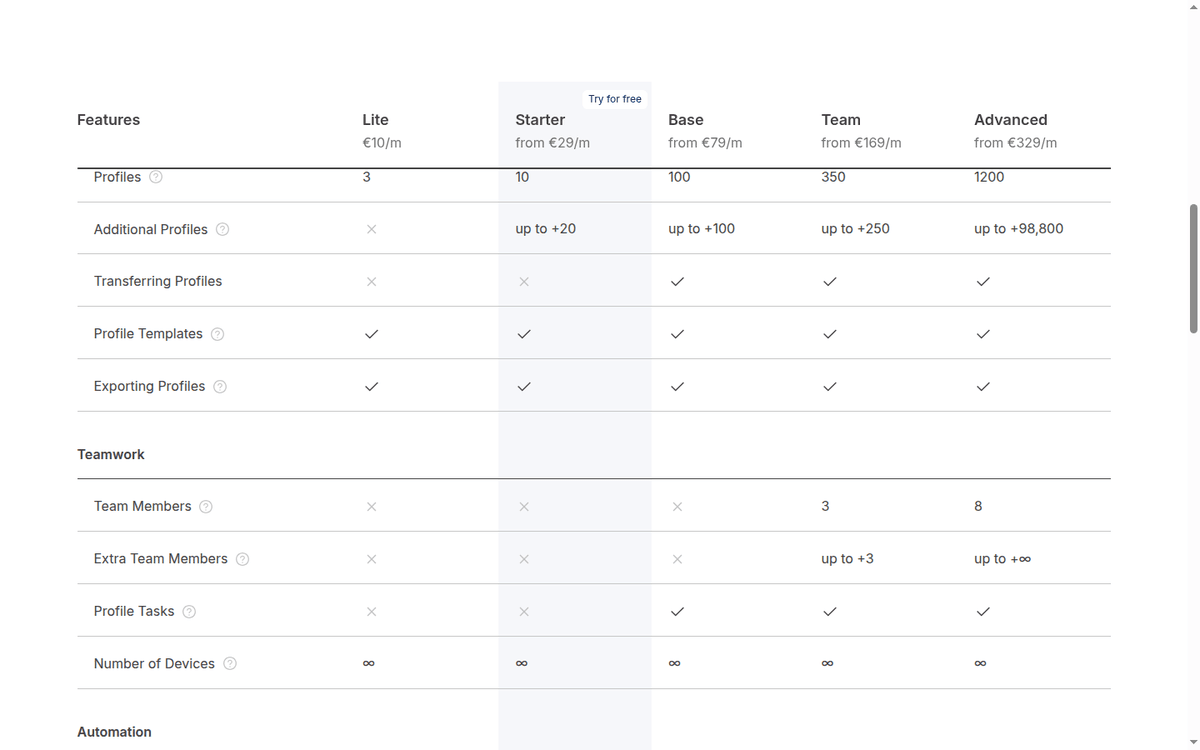
Task: Click the Number of Devices help icon
Action: click(x=230, y=664)
